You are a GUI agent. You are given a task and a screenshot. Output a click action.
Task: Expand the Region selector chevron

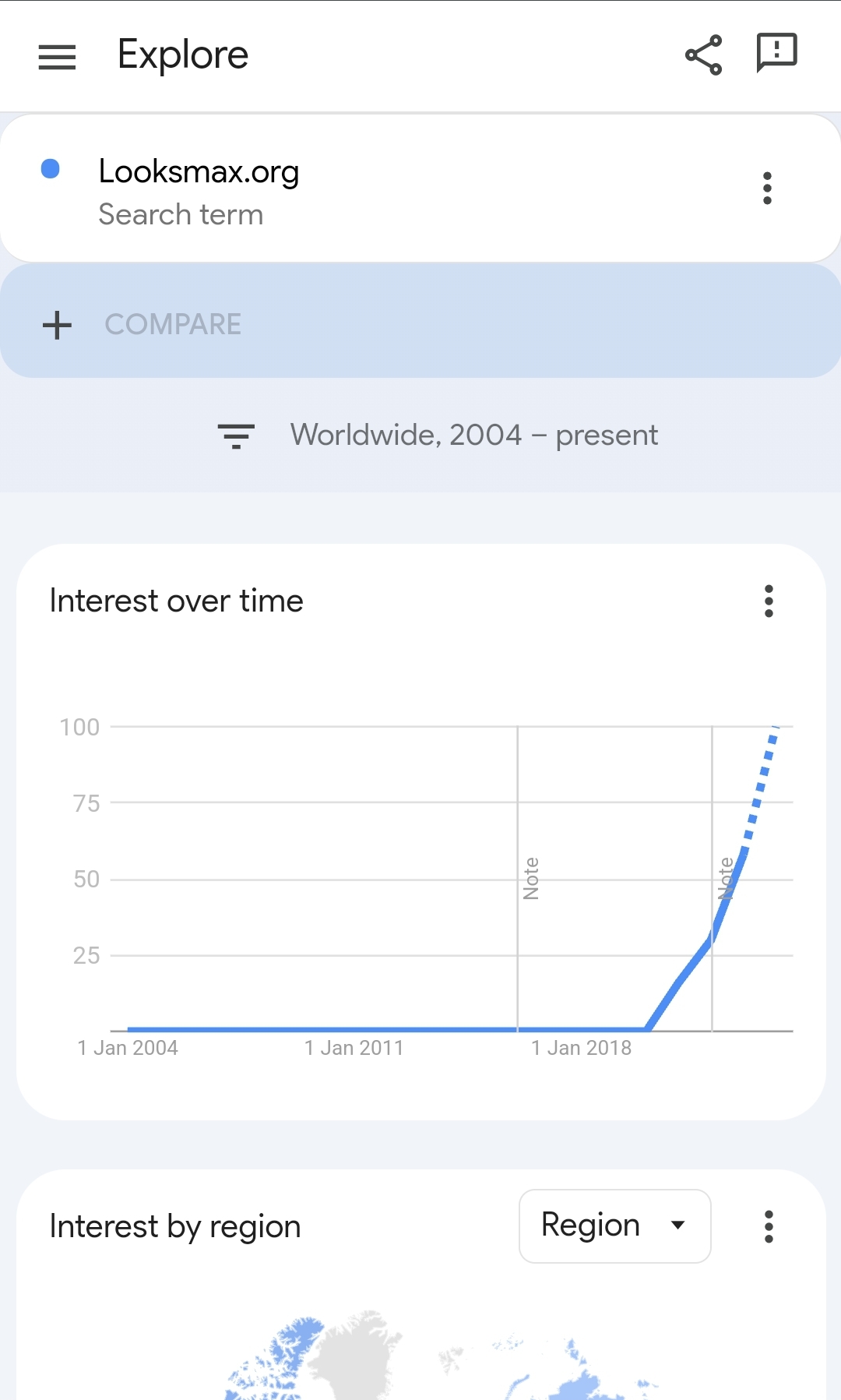click(678, 1225)
